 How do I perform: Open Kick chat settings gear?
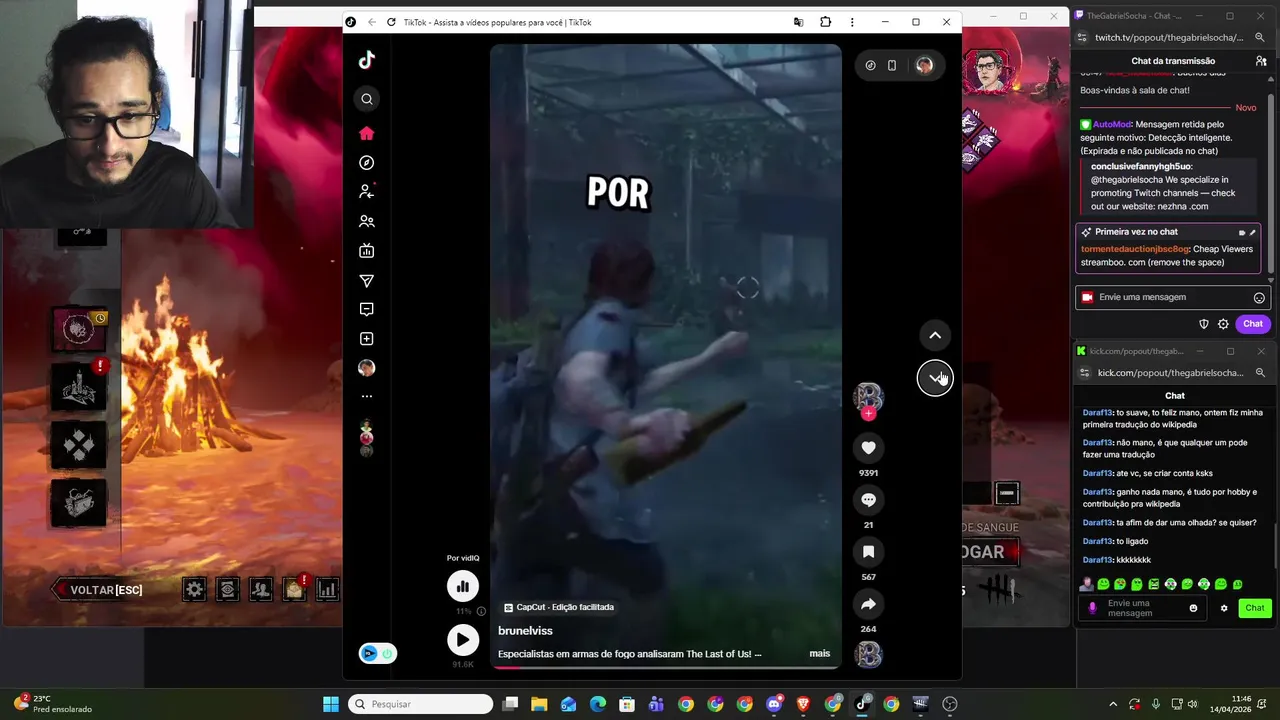[1224, 608]
